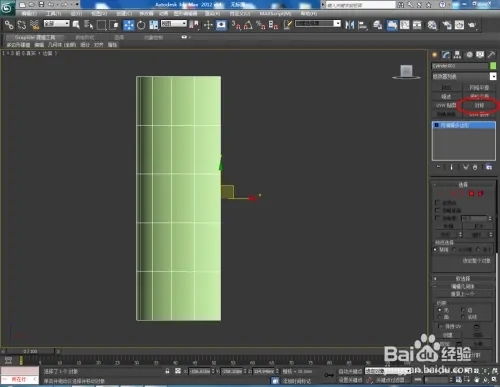Click the Select and Manipulate crosshair icon
This screenshot has width=500, height=387.
(208, 25)
